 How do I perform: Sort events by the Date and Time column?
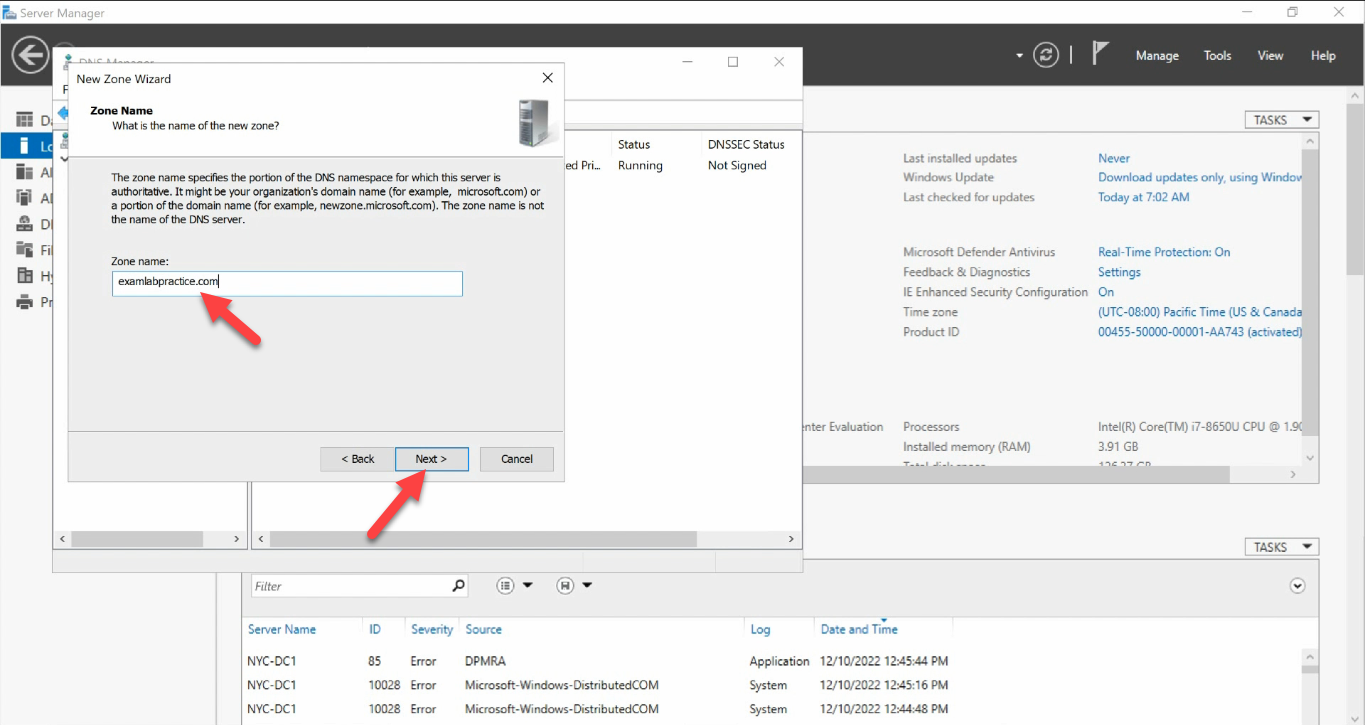tap(859, 629)
